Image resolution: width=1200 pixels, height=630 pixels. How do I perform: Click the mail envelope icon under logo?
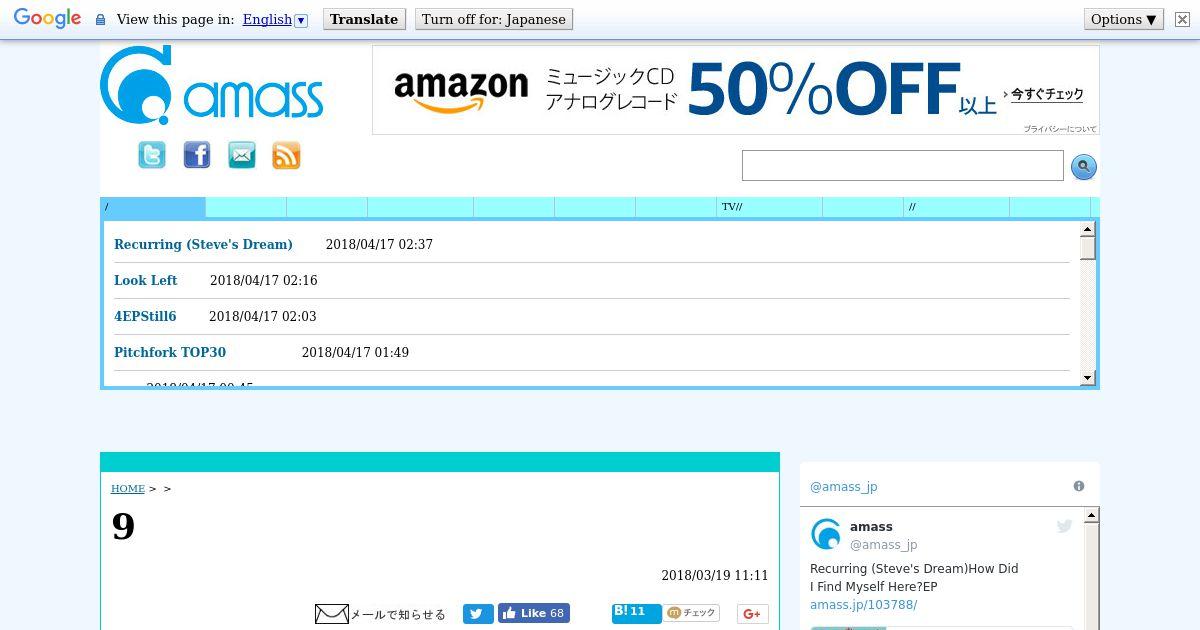(x=242, y=155)
